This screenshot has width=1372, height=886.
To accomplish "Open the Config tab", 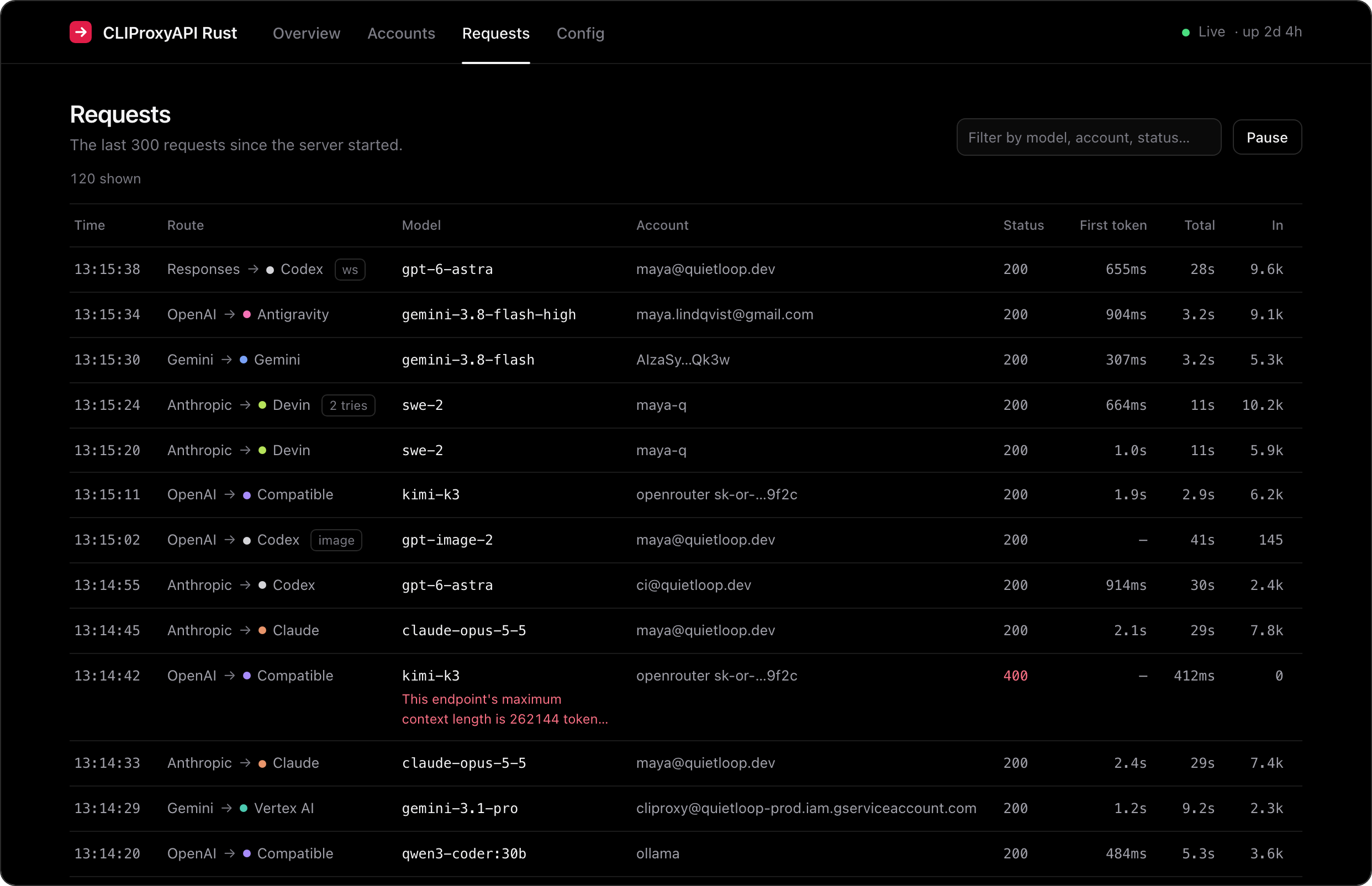I will 580,33.
